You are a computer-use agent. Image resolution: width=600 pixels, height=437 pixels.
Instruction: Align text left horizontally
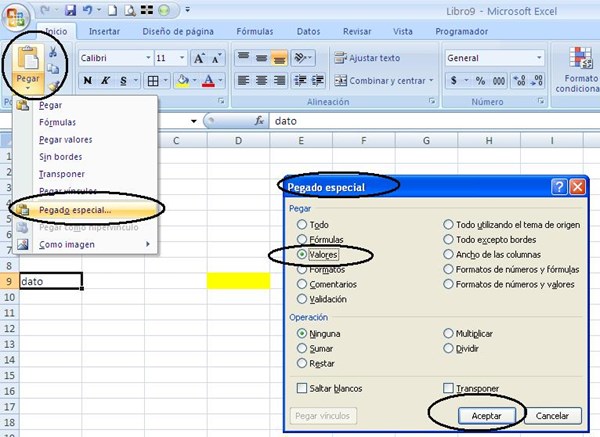(243, 81)
